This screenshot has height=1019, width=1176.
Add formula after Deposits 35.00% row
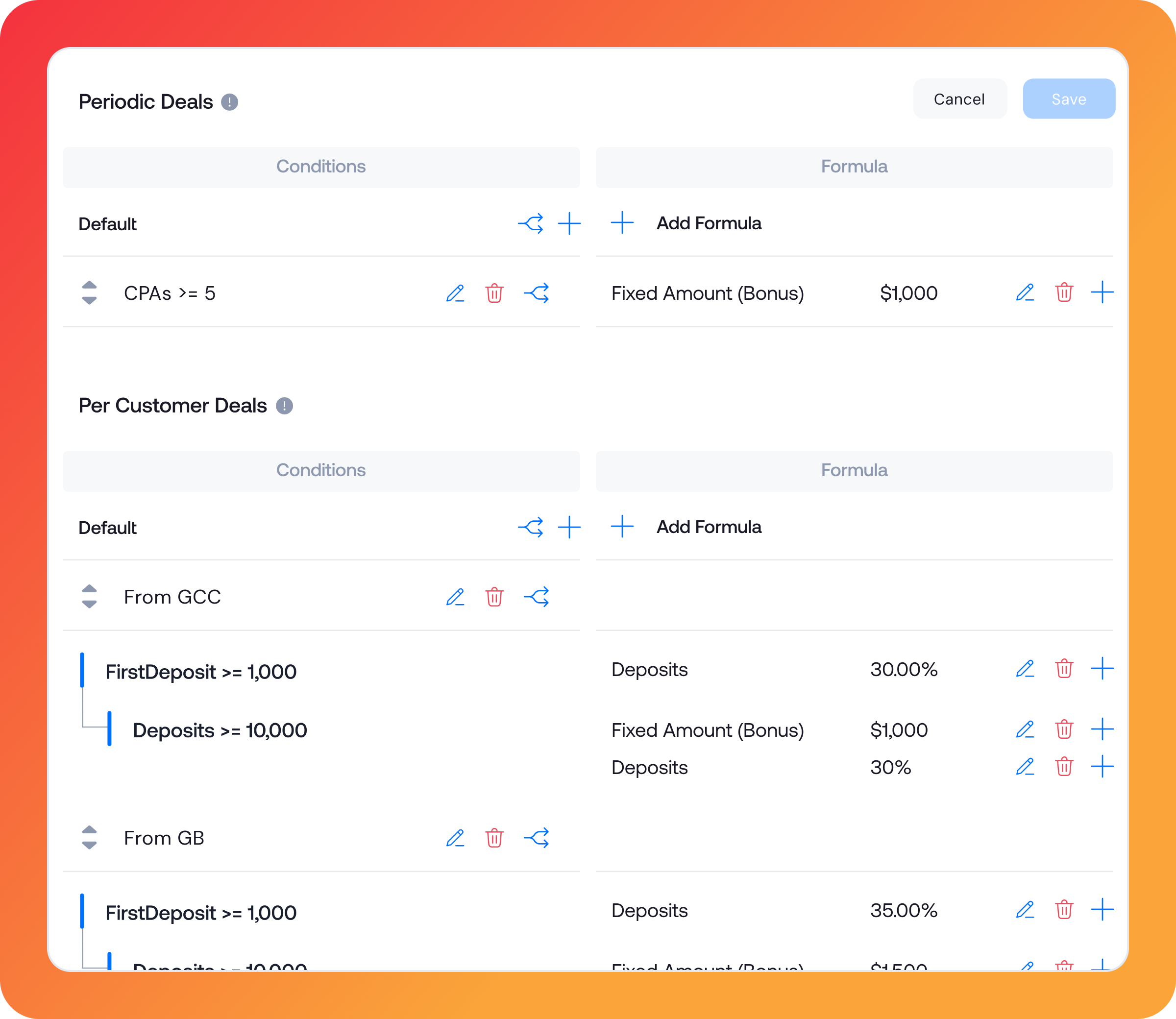pyautogui.click(x=1102, y=910)
